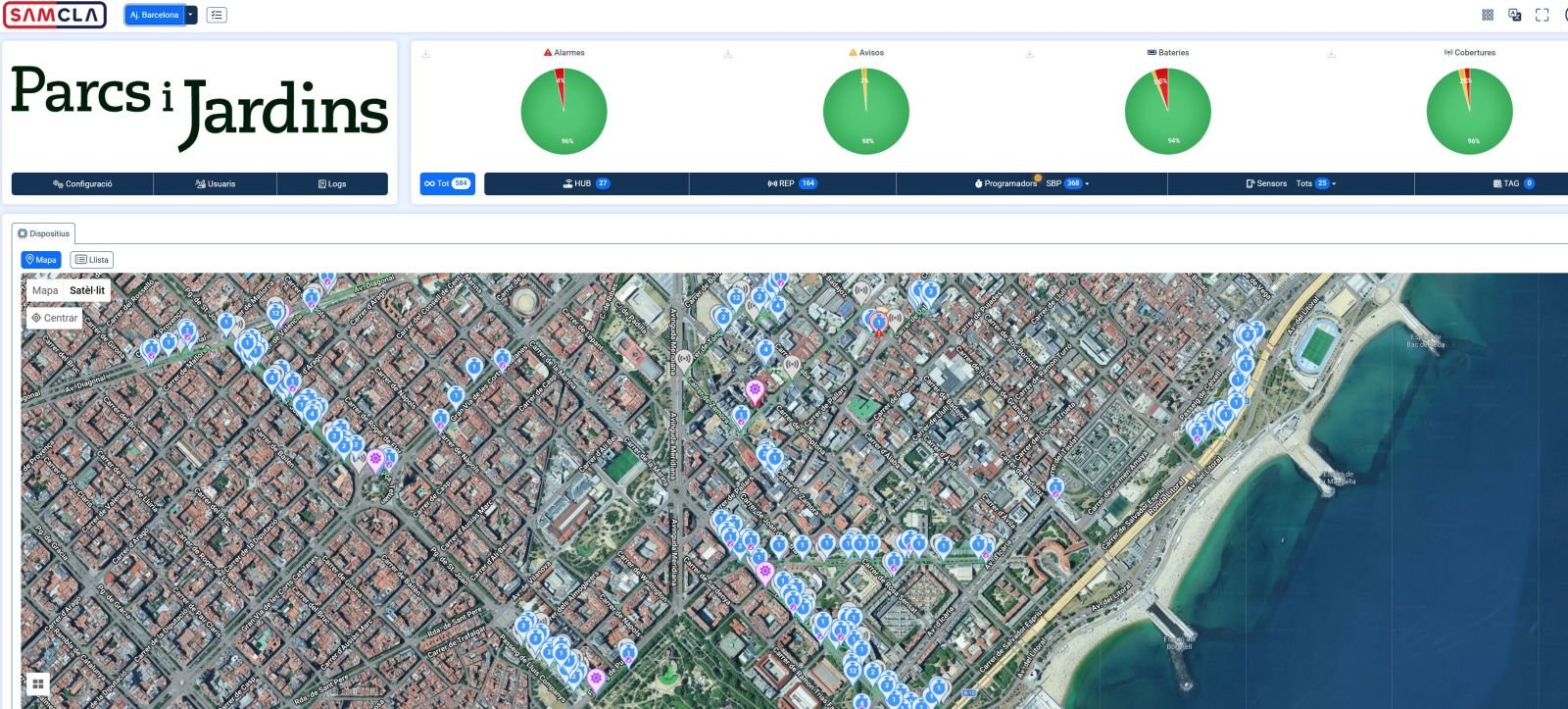Click the red Alarmes warning triangle icon
1568x709 pixels.
548,52
